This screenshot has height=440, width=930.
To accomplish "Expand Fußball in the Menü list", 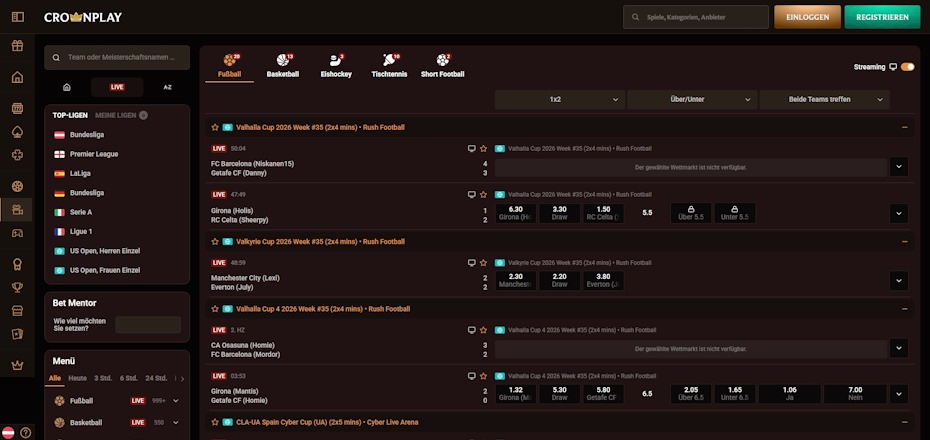I will 176,401.
